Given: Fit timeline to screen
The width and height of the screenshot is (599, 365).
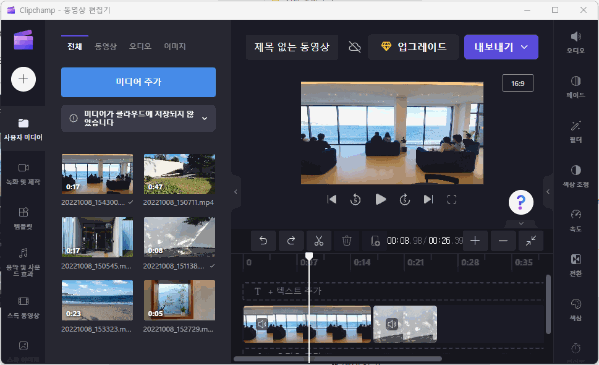Looking at the screenshot, I should [531, 241].
